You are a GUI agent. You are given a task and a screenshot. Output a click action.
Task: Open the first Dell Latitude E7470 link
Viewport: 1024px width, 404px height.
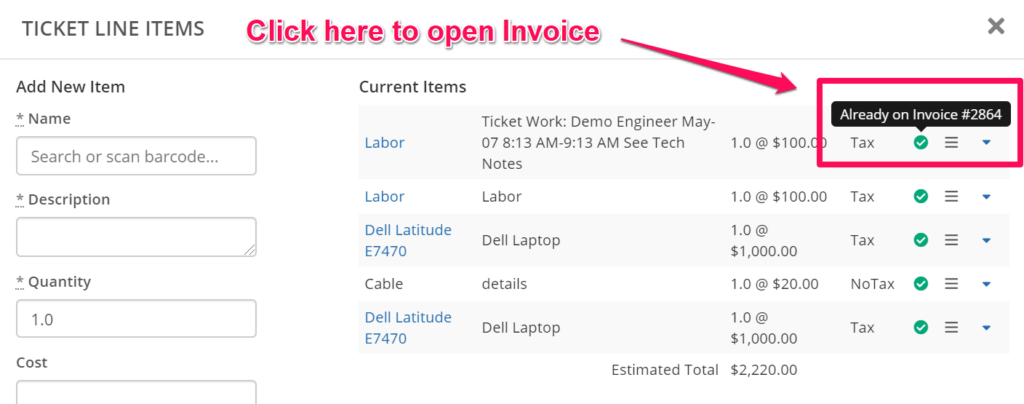408,240
